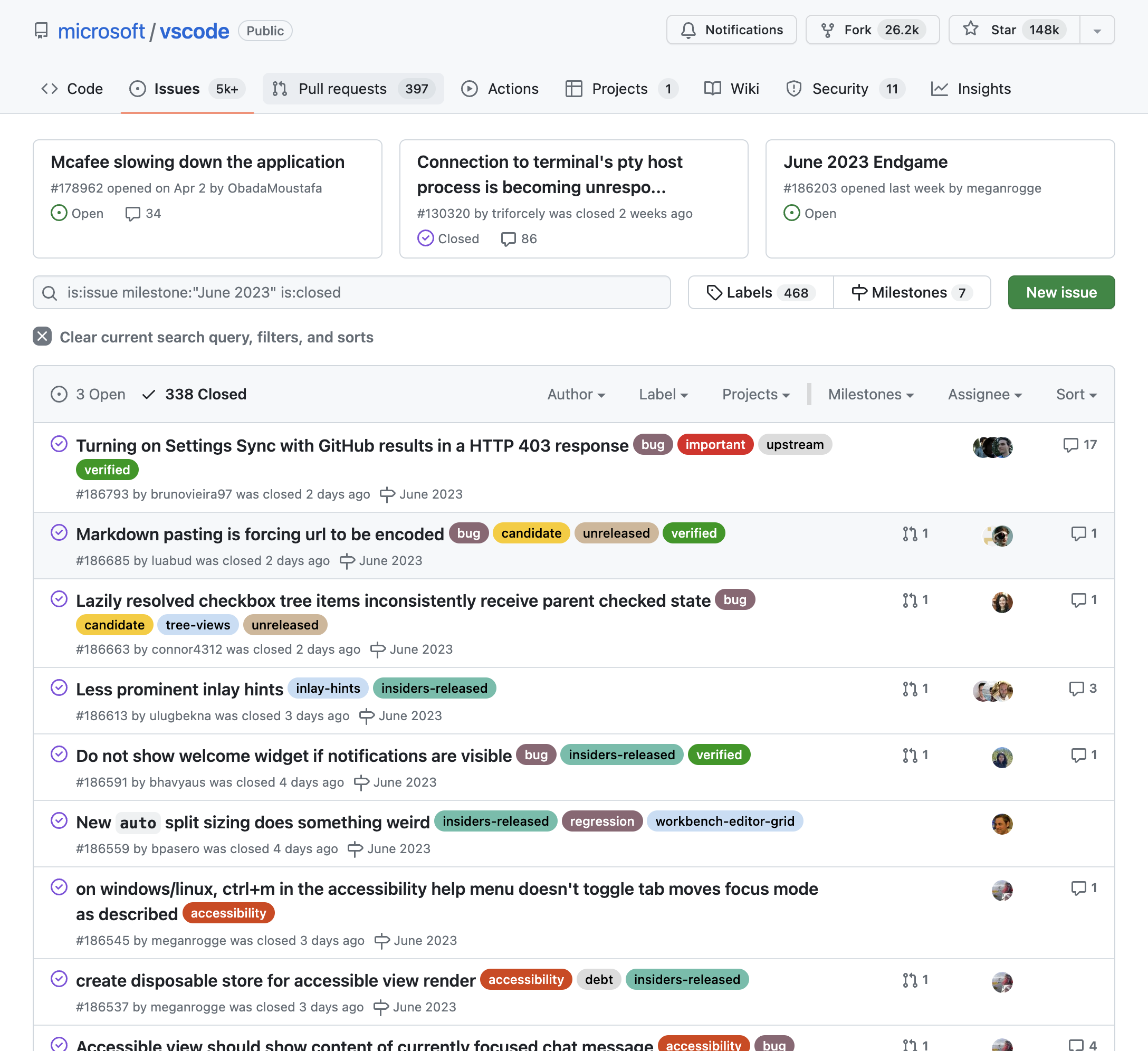Show the 3 Open issues
Viewport: 1148px width, 1051px height.
[88, 394]
